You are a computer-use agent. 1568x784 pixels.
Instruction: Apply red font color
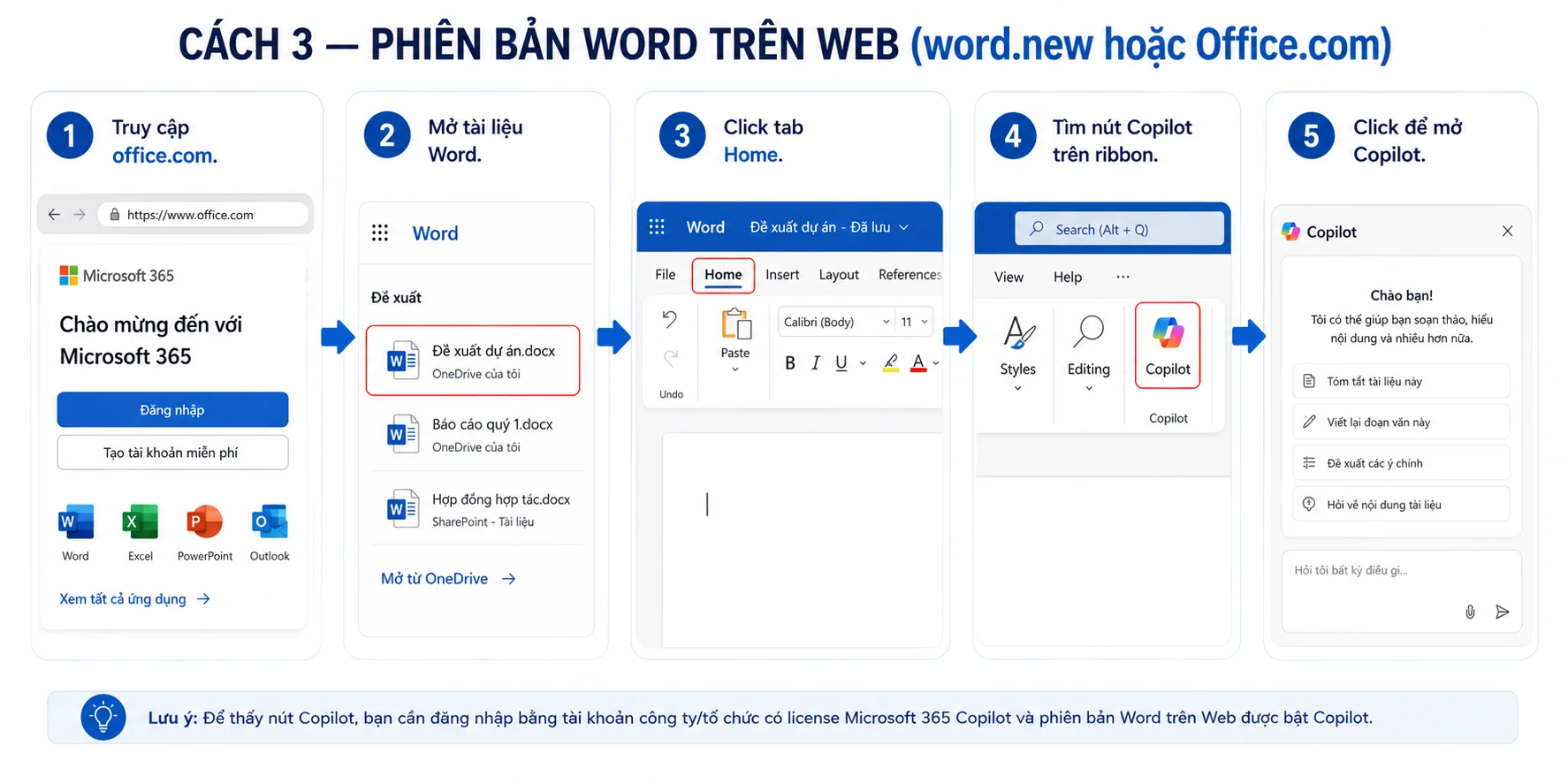[919, 363]
